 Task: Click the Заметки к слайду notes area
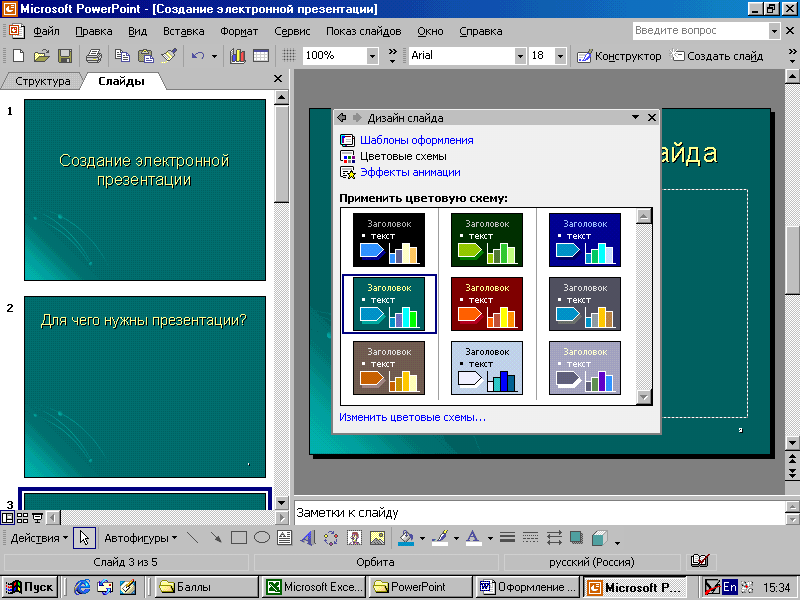539,513
